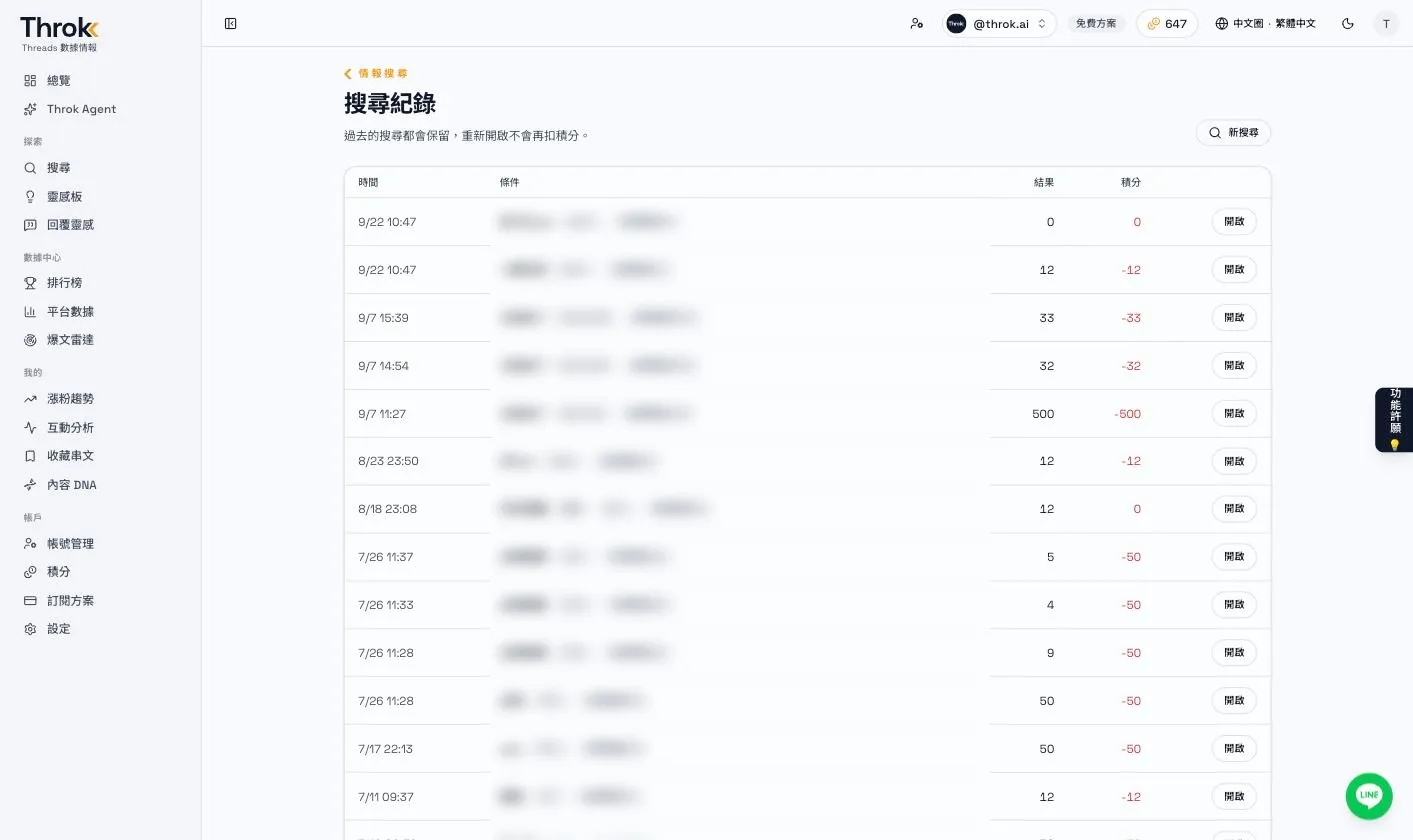Open the @throk.ai account switcher
This screenshot has width=1413, height=840.
click(x=999, y=23)
